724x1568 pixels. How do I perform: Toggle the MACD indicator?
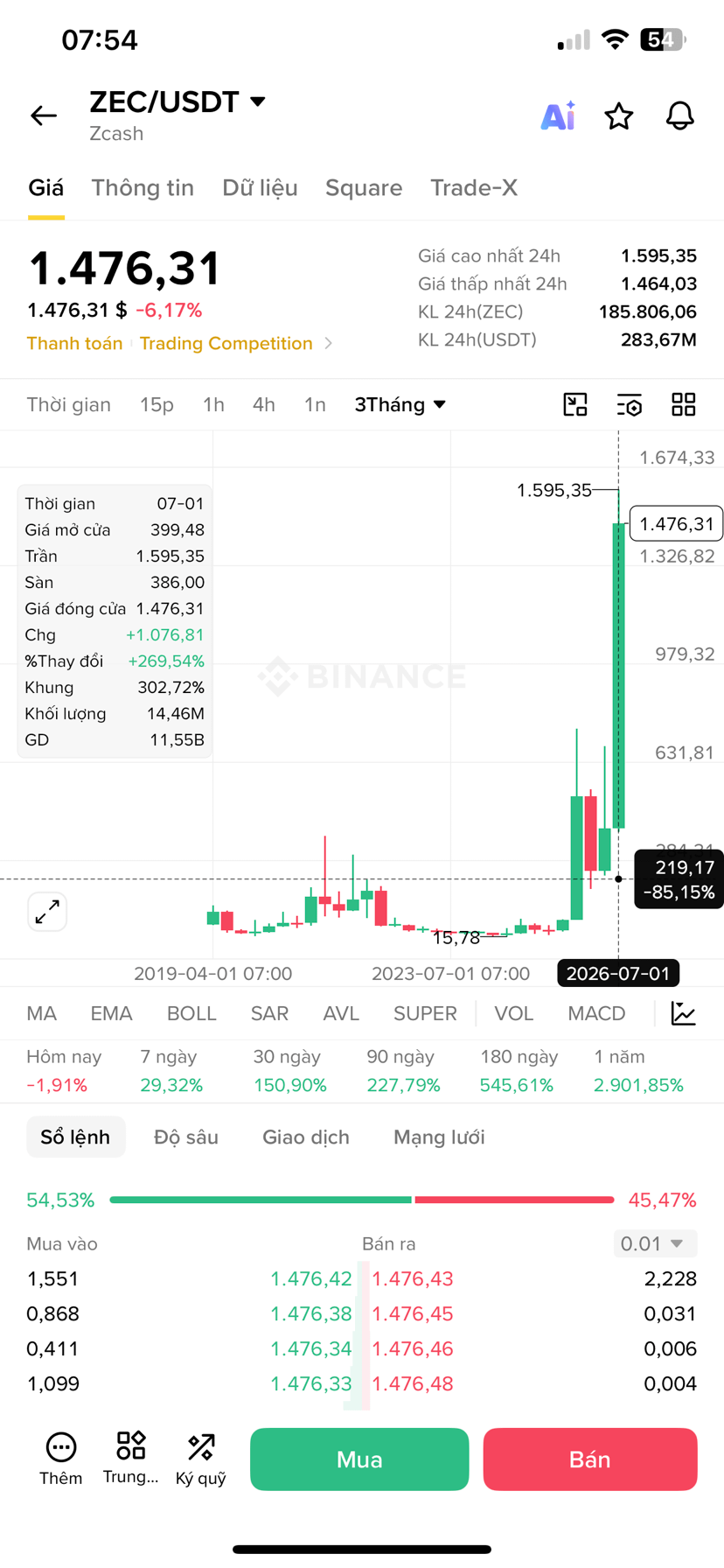[596, 1013]
